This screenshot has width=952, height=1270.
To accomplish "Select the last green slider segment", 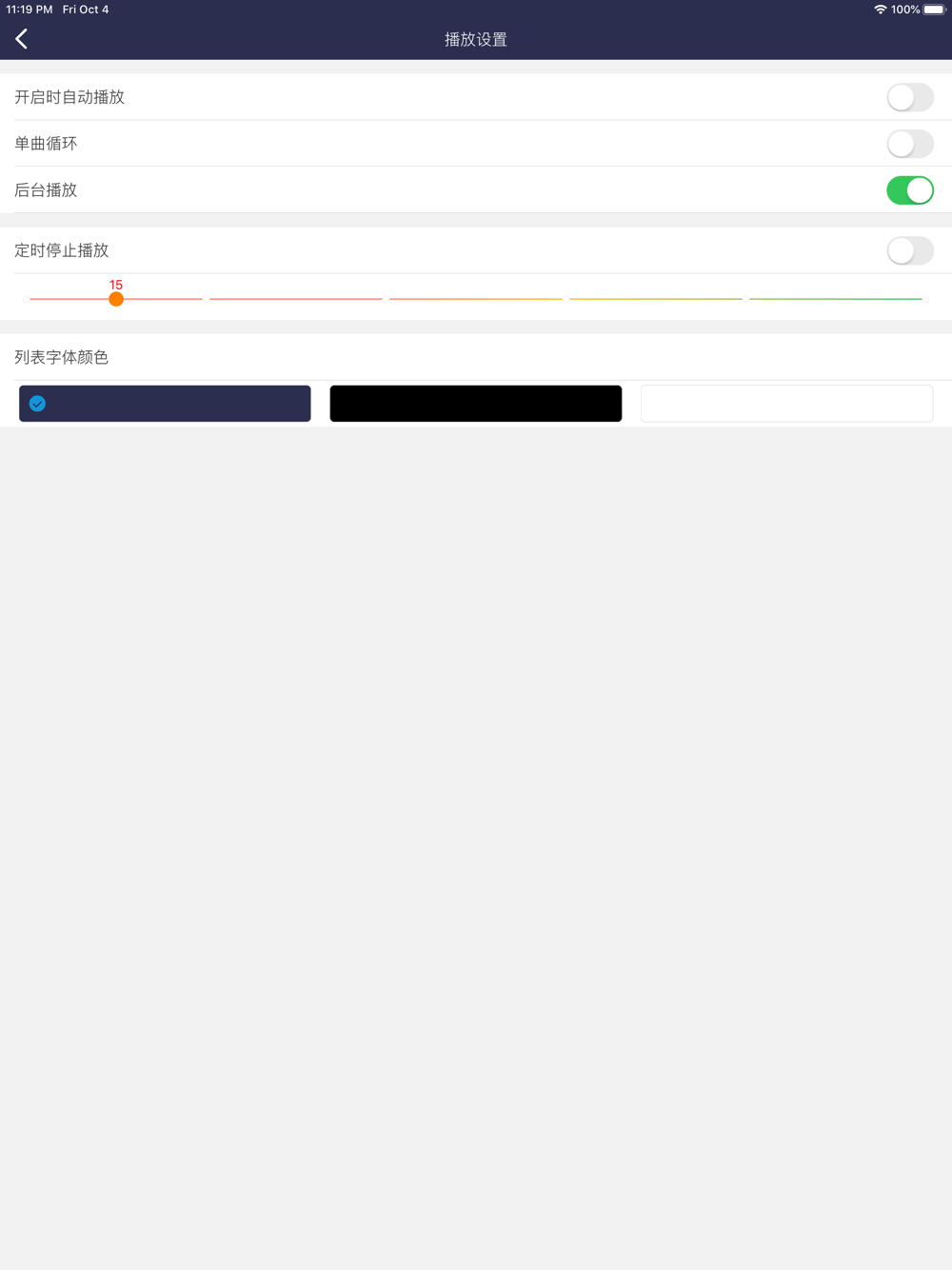I will (x=836, y=299).
